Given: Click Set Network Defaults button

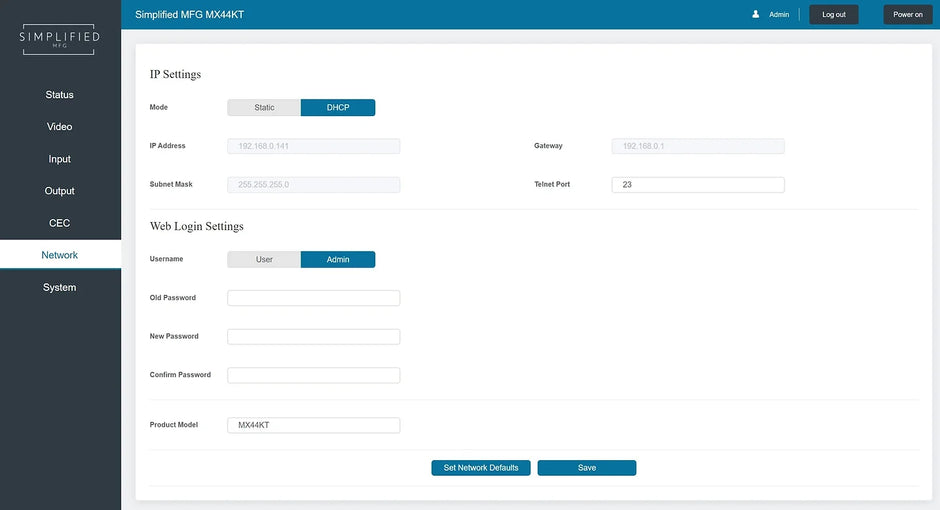Looking at the screenshot, I should tap(481, 468).
